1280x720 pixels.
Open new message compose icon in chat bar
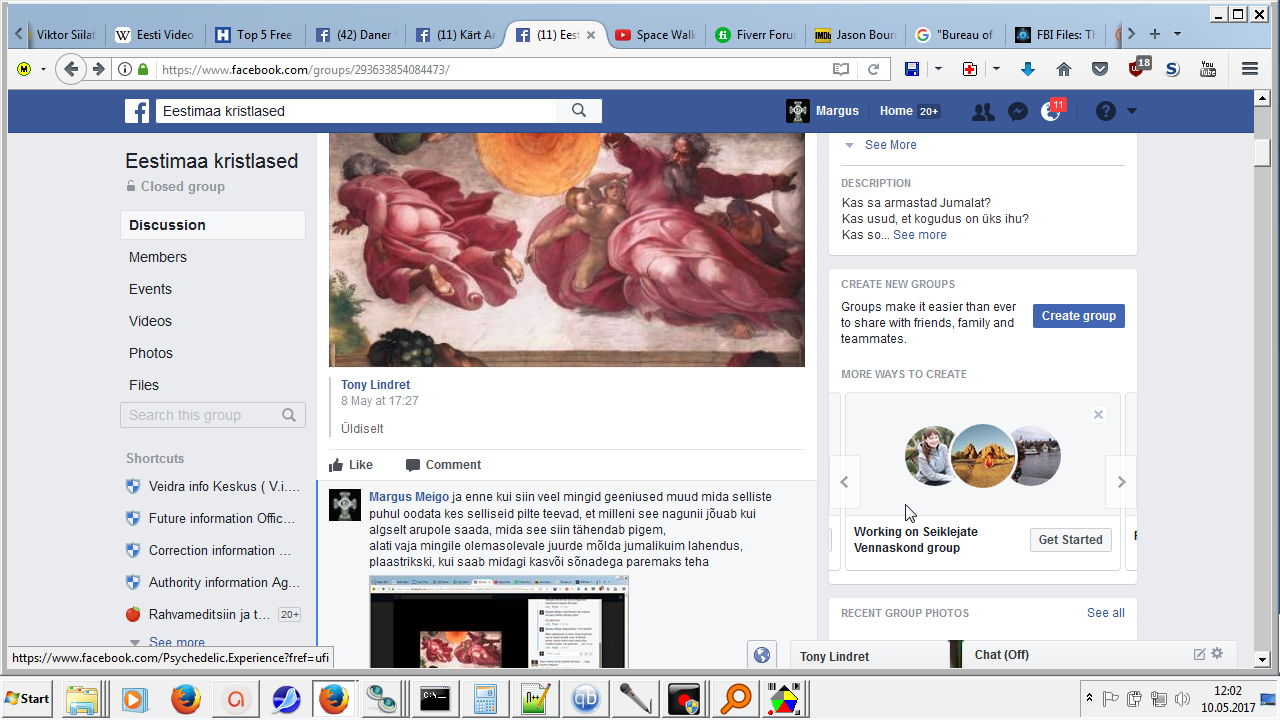(1200, 654)
